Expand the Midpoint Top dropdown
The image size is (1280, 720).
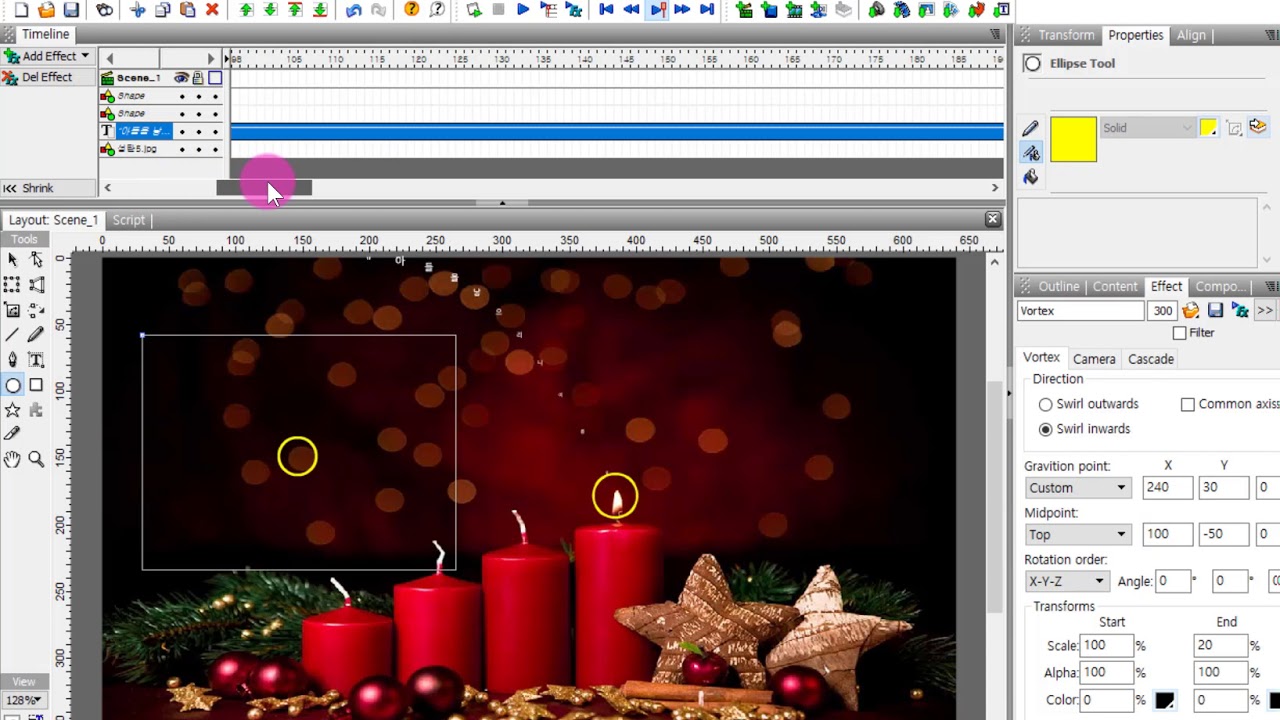point(1077,535)
